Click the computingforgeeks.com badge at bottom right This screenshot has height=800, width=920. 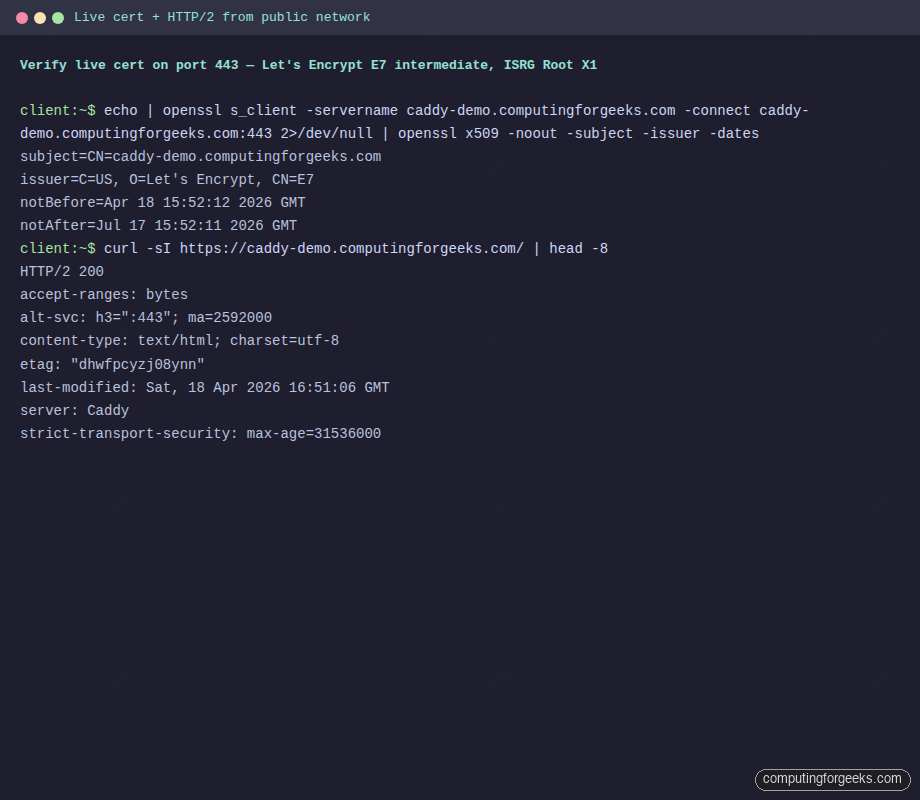coord(832,779)
